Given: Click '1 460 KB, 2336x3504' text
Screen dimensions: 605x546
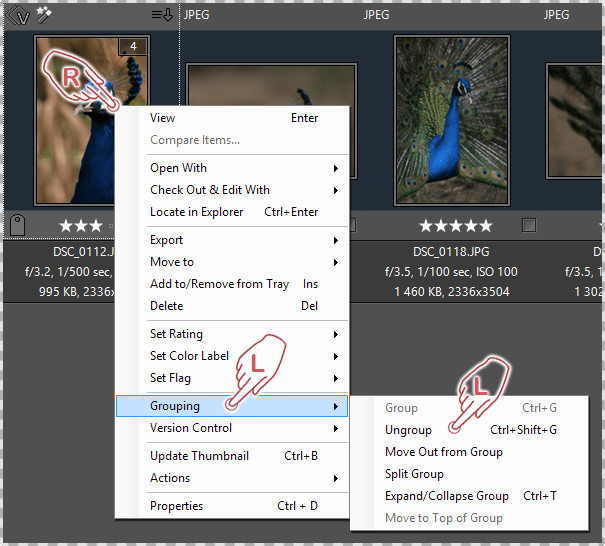Looking at the screenshot, I should (451, 292).
